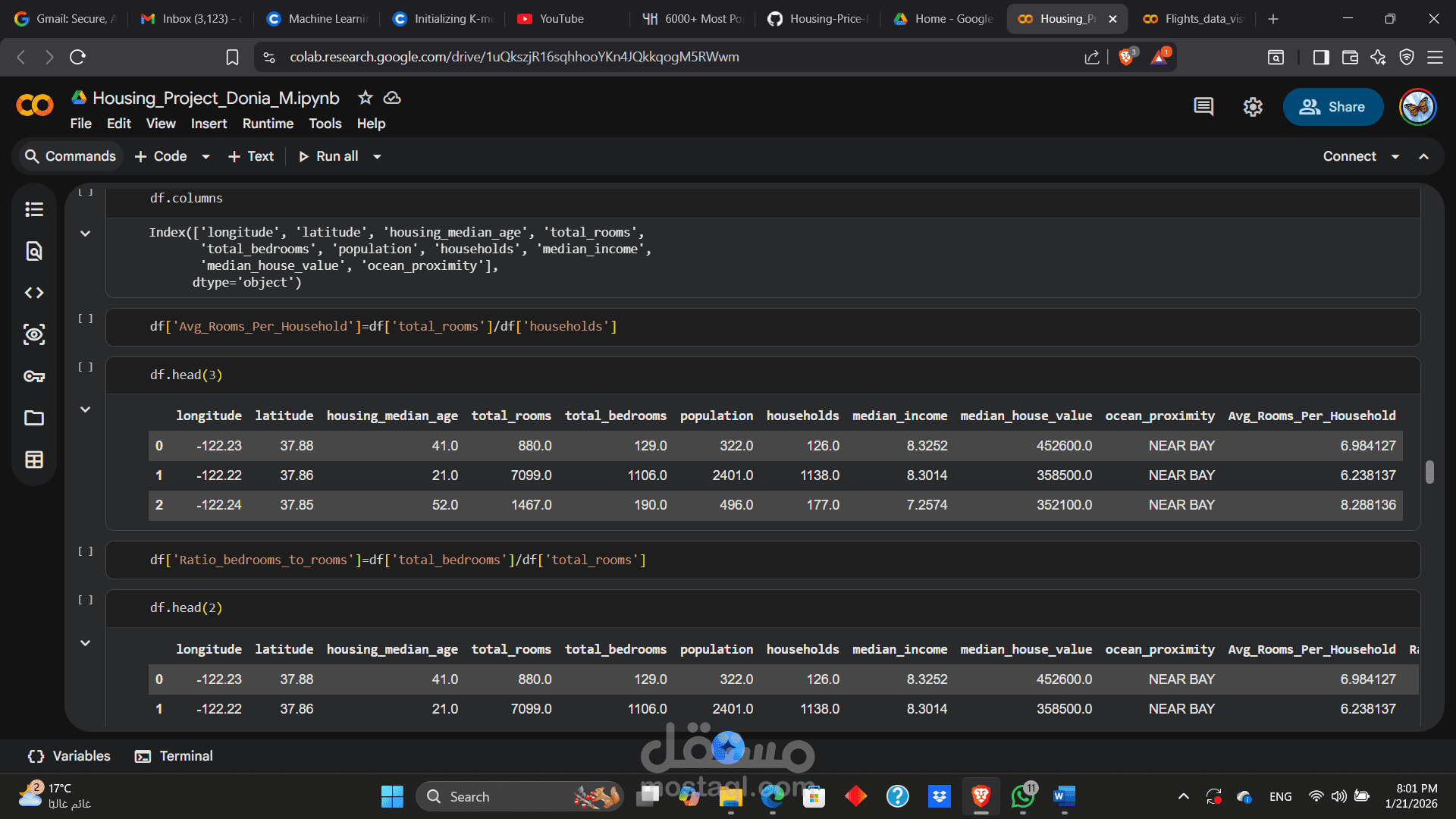Click the notebook vertical scrollbar thumb

pyautogui.click(x=1429, y=472)
